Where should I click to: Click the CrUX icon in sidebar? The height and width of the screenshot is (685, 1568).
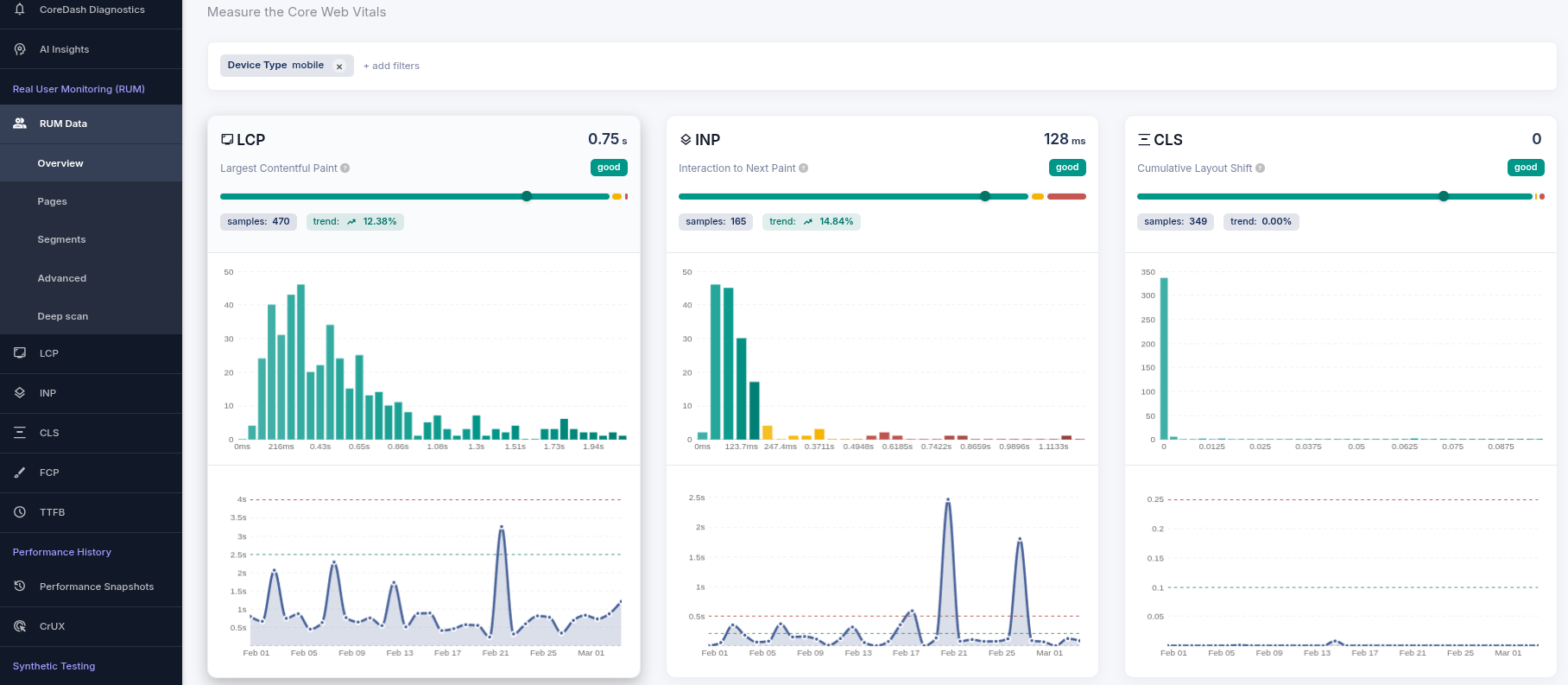click(x=20, y=626)
